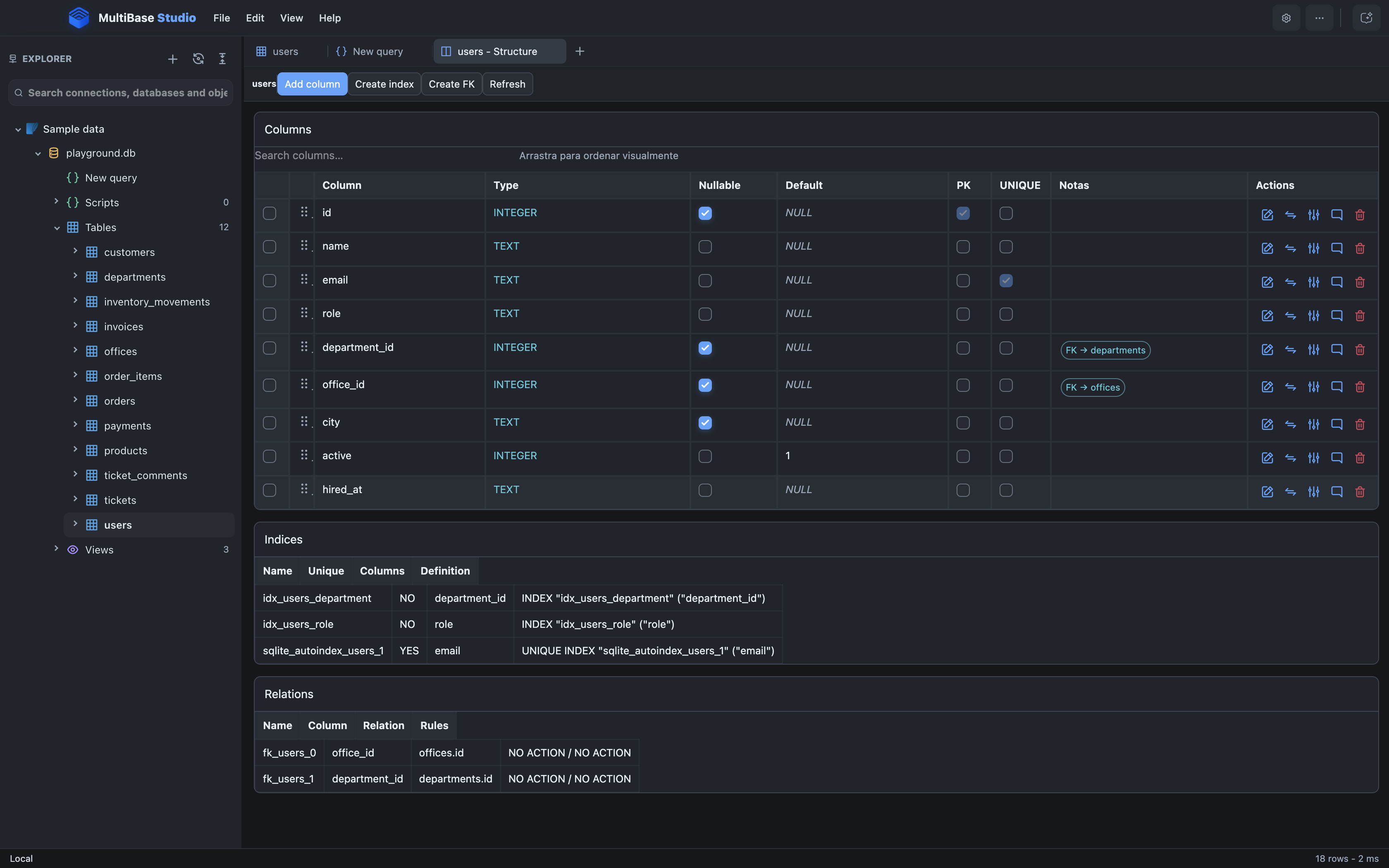Select the row checkbox for office_id
The height and width of the screenshot is (868, 1389).
(x=269, y=385)
